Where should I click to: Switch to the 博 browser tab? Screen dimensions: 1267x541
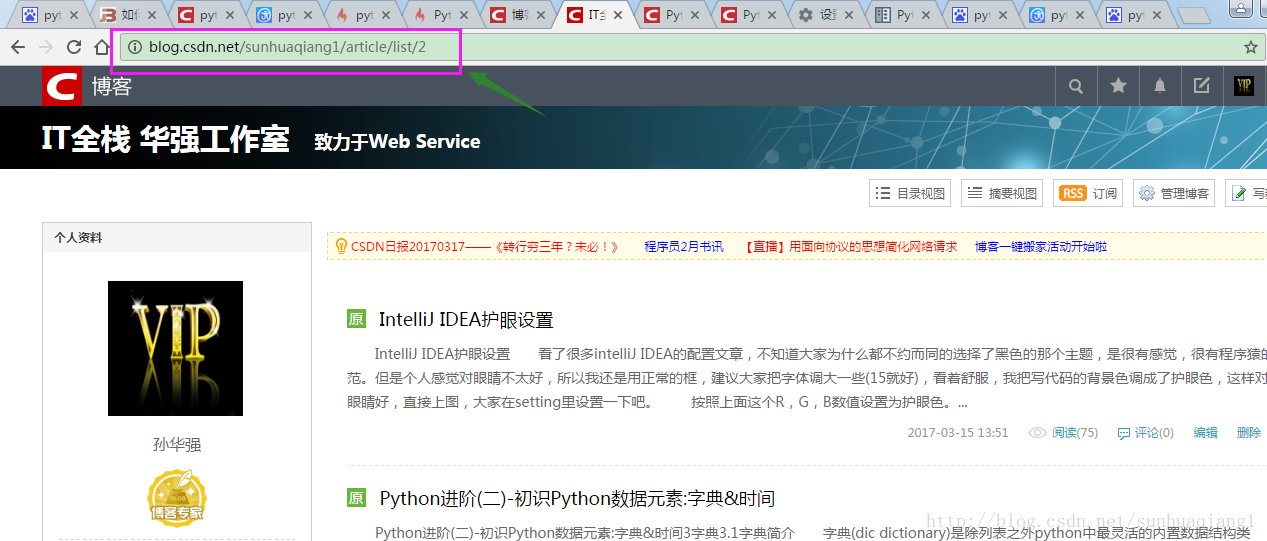[x=517, y=15]
